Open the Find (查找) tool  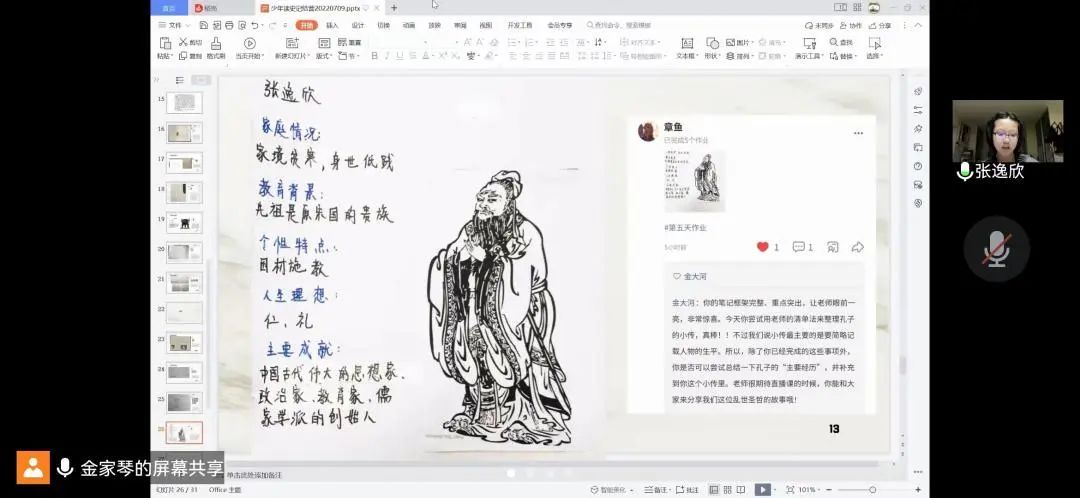pos(840,43)
